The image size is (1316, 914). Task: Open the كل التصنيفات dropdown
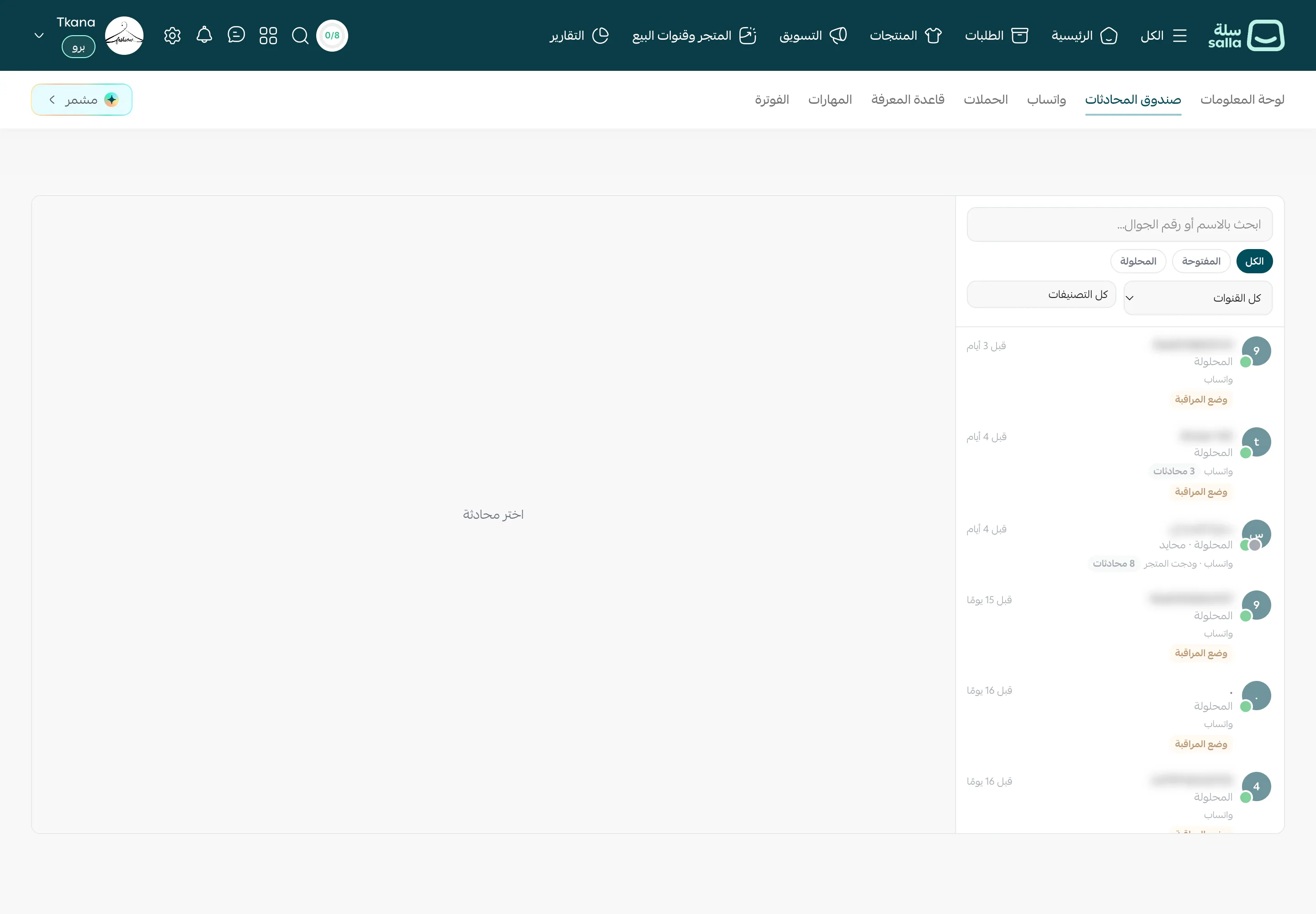1041,294
